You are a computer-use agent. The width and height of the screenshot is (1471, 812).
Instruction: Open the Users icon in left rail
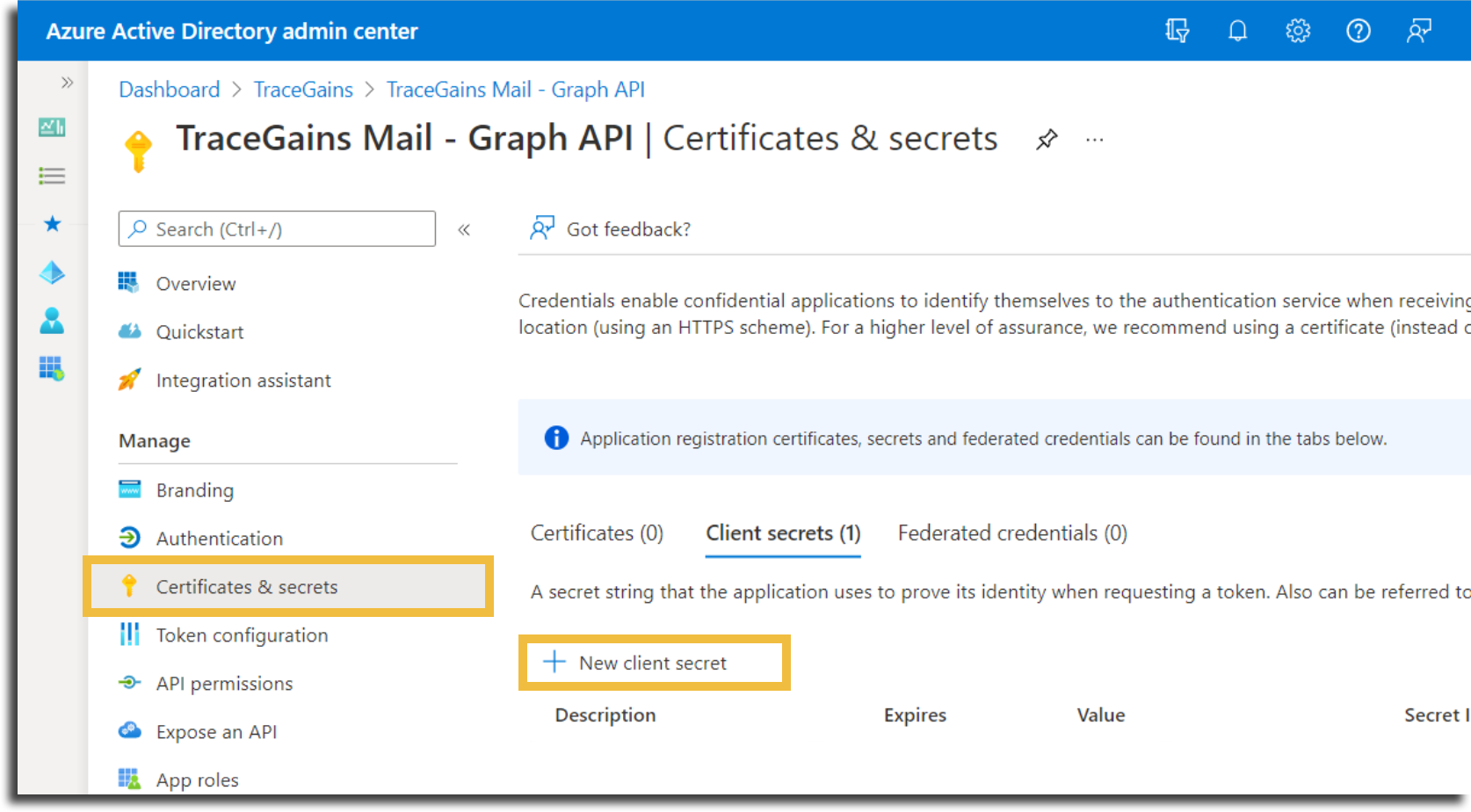click(52, 320)
